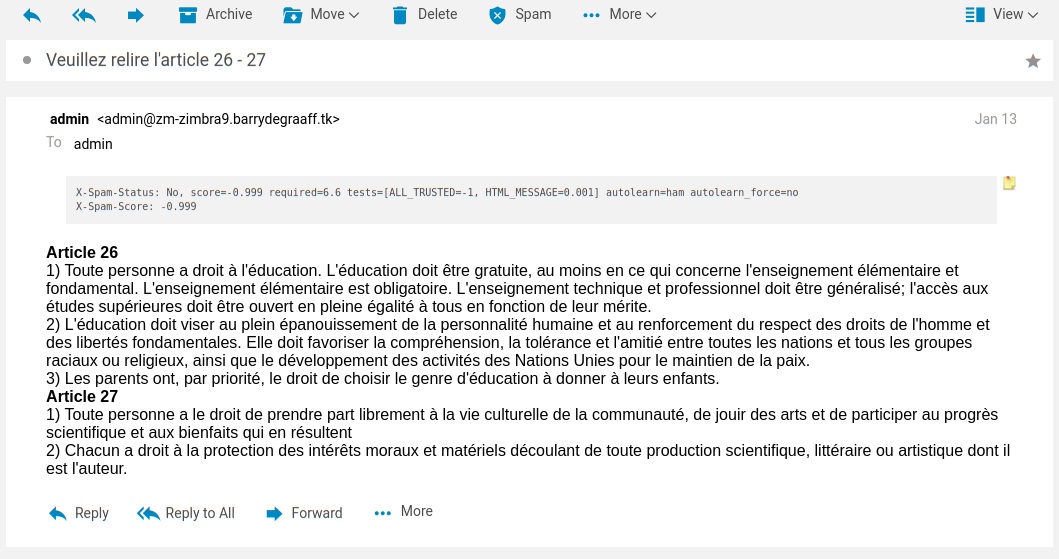Mark the email as Spam

(x=519, y=15)
